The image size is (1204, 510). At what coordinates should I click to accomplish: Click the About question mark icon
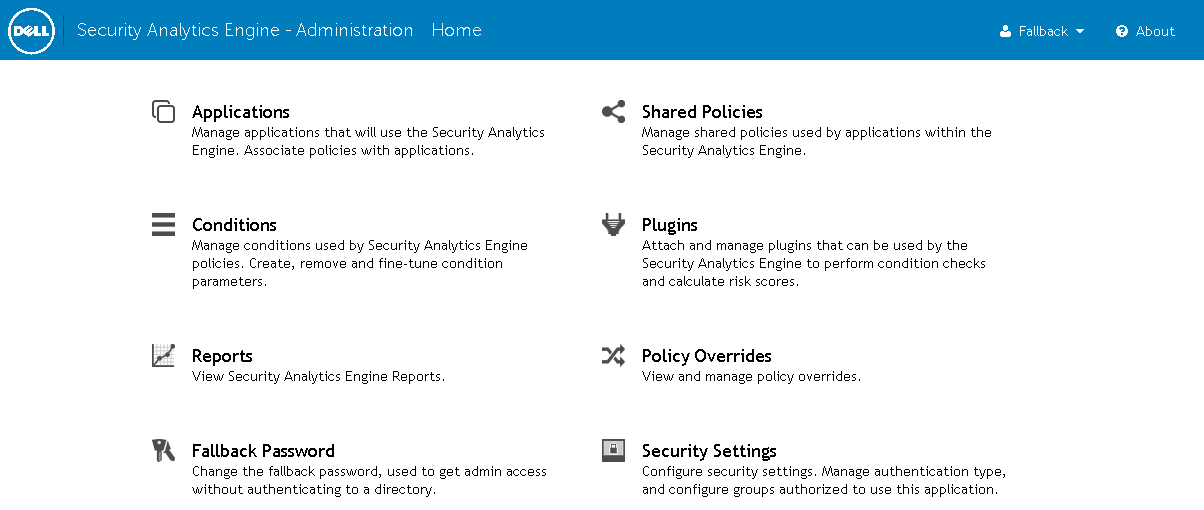pyautogui.click(x=1122, y=31)
